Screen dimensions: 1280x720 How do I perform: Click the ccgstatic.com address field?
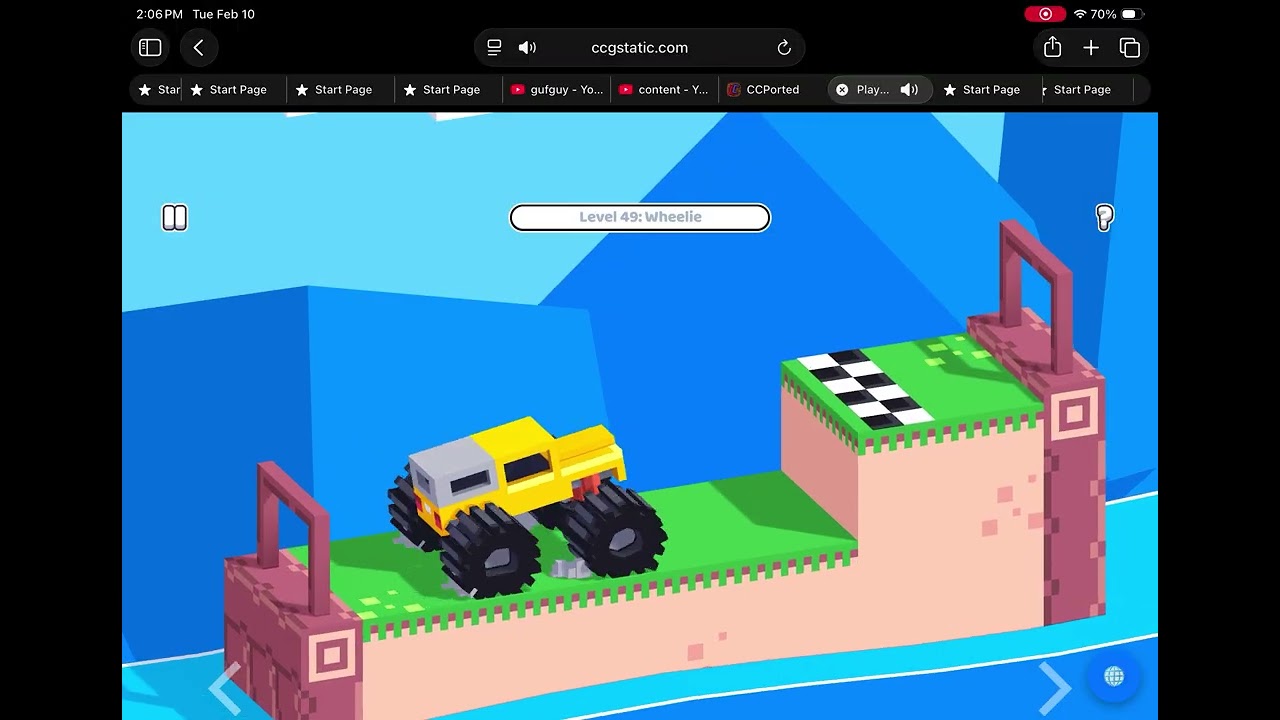pyautogui.click(x=640, y=47)
